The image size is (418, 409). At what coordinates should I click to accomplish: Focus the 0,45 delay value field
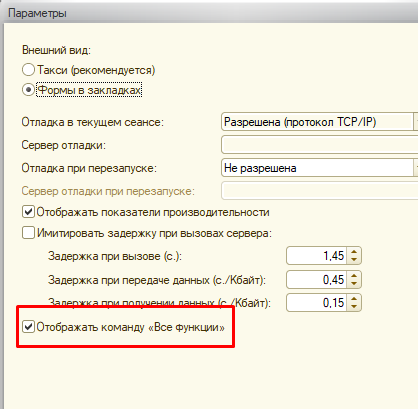coord(317,279)
